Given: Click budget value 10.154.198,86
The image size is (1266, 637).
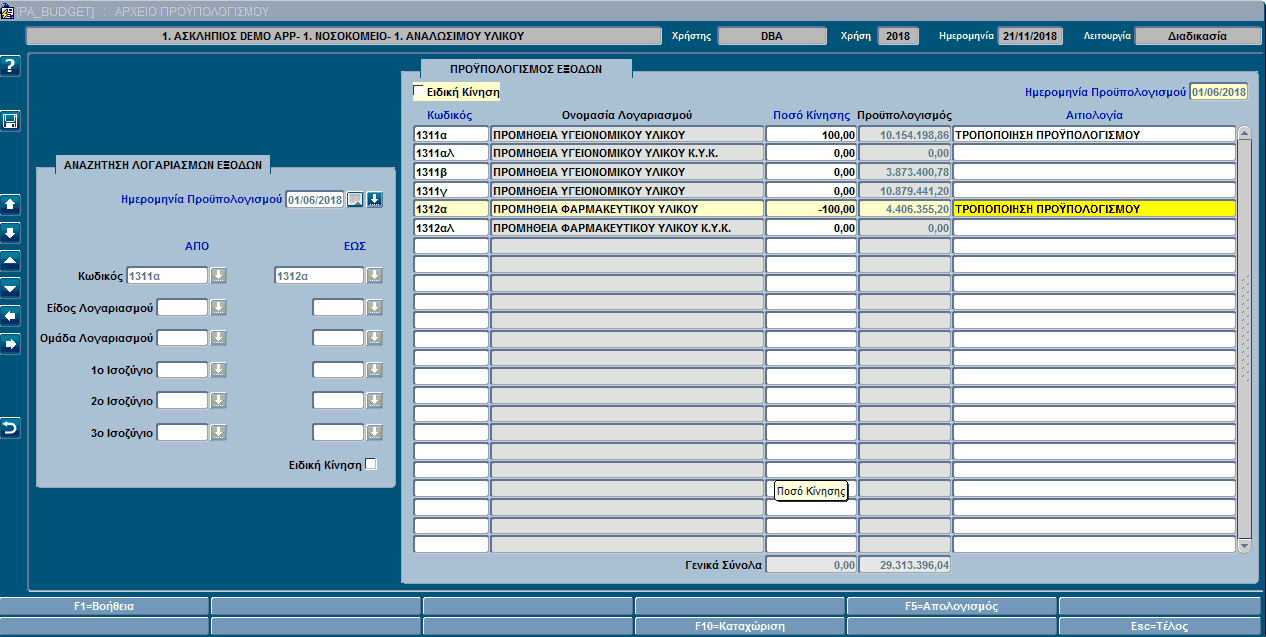Looking at the screenshot, I should (905, 135).
